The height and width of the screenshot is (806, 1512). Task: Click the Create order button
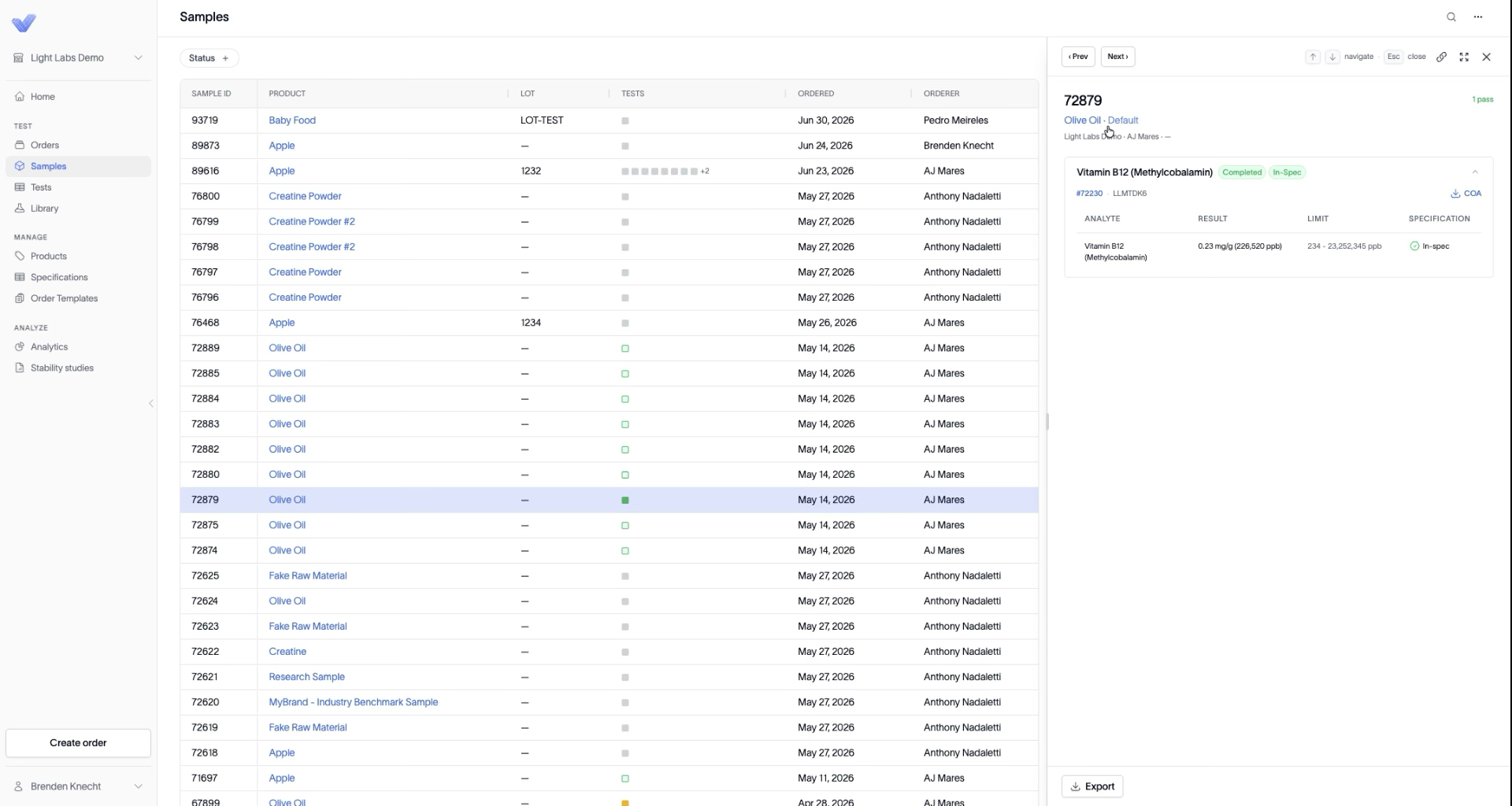tap(78, 743)
